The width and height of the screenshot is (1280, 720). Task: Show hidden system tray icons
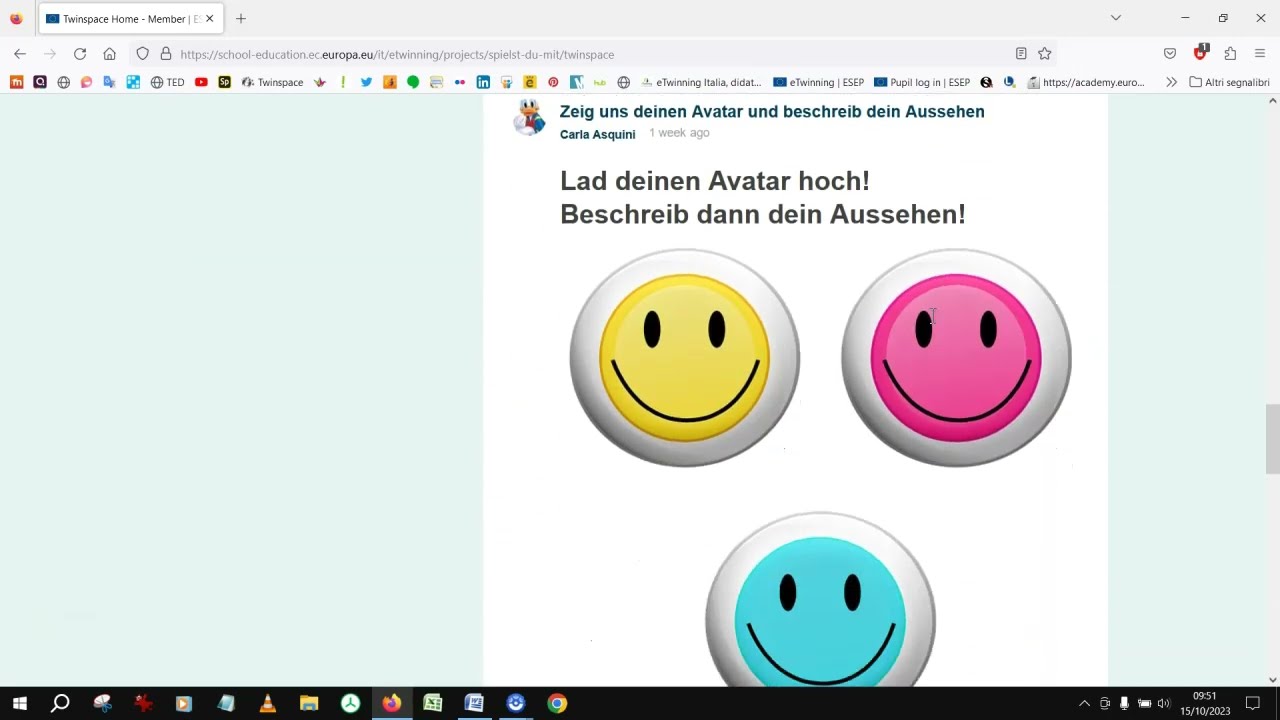(1084, 703)
